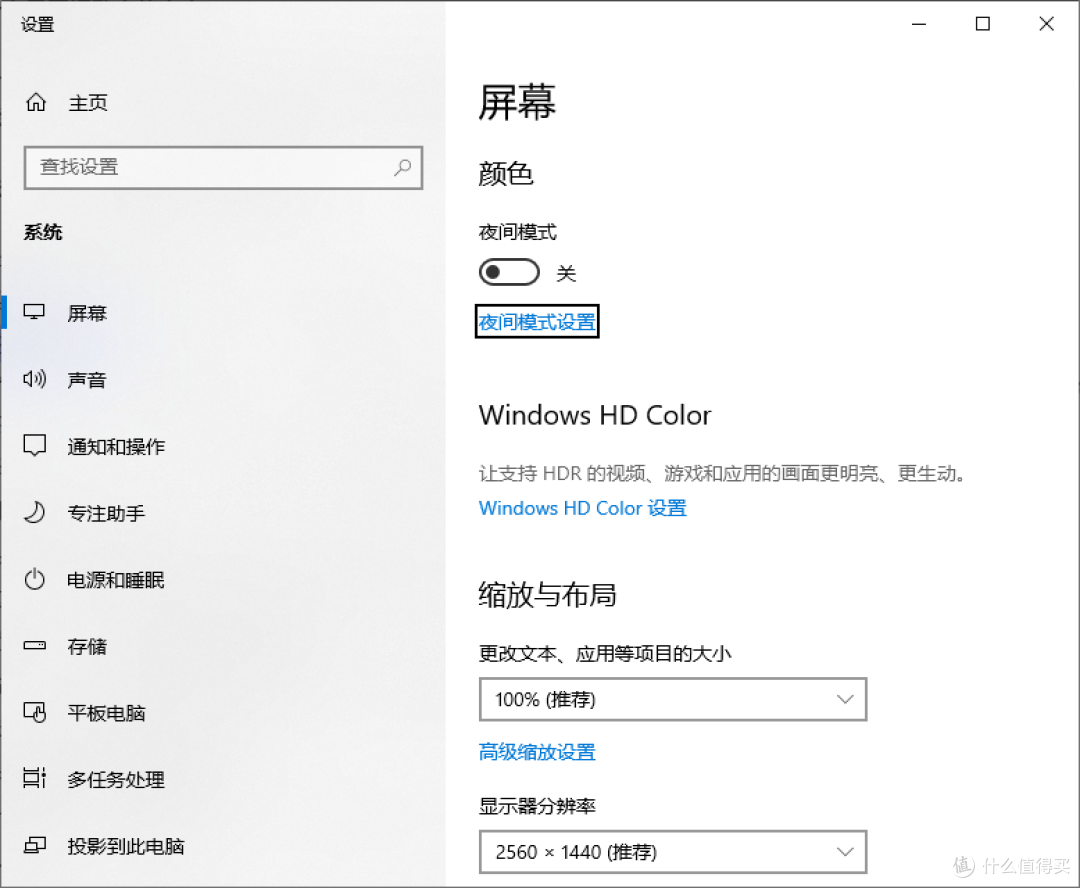Open the 2560 × 1440 resolution dropdown

coord(673,852)
